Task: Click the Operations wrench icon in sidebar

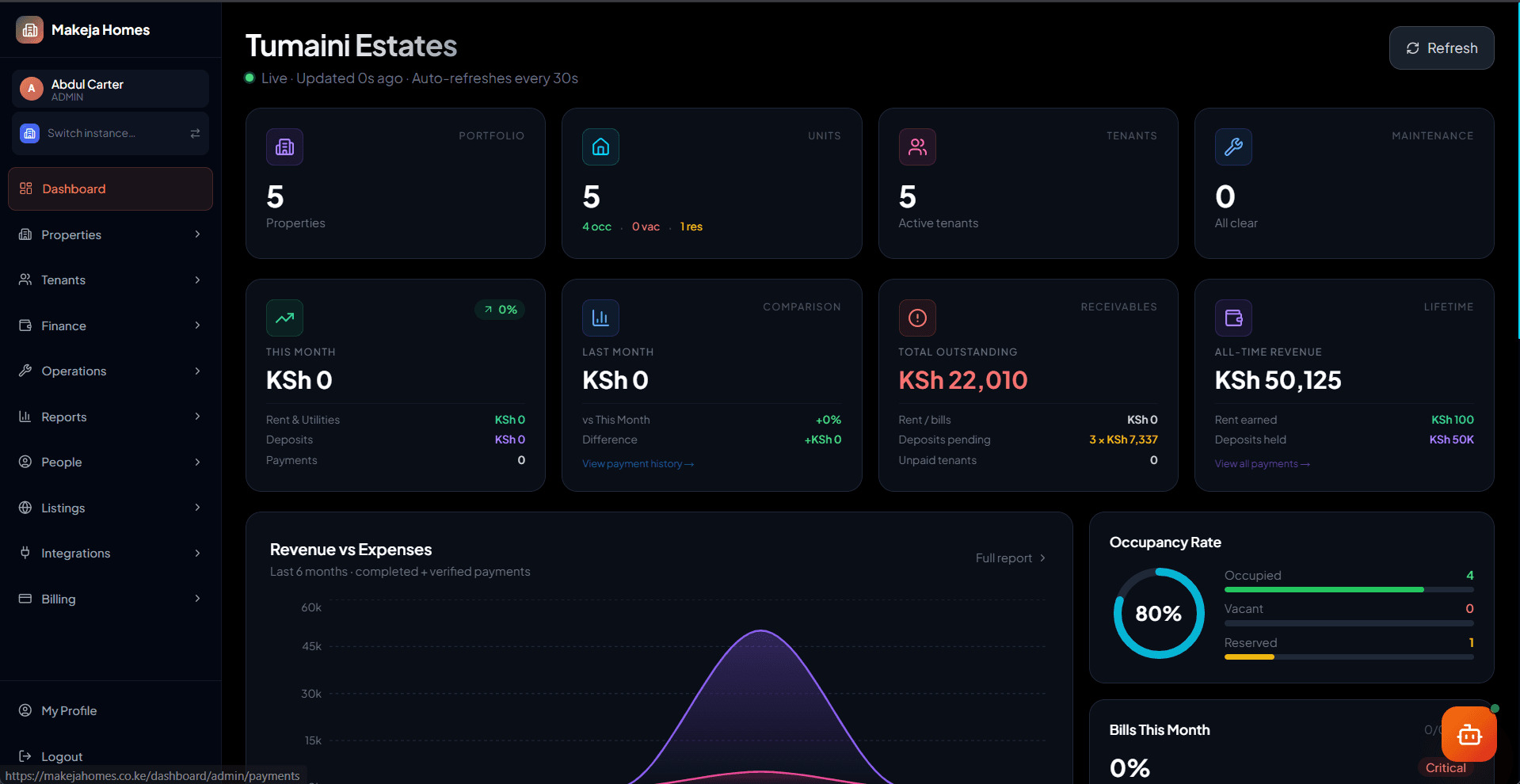Action: pyautogui.click(x=25, y=371)
